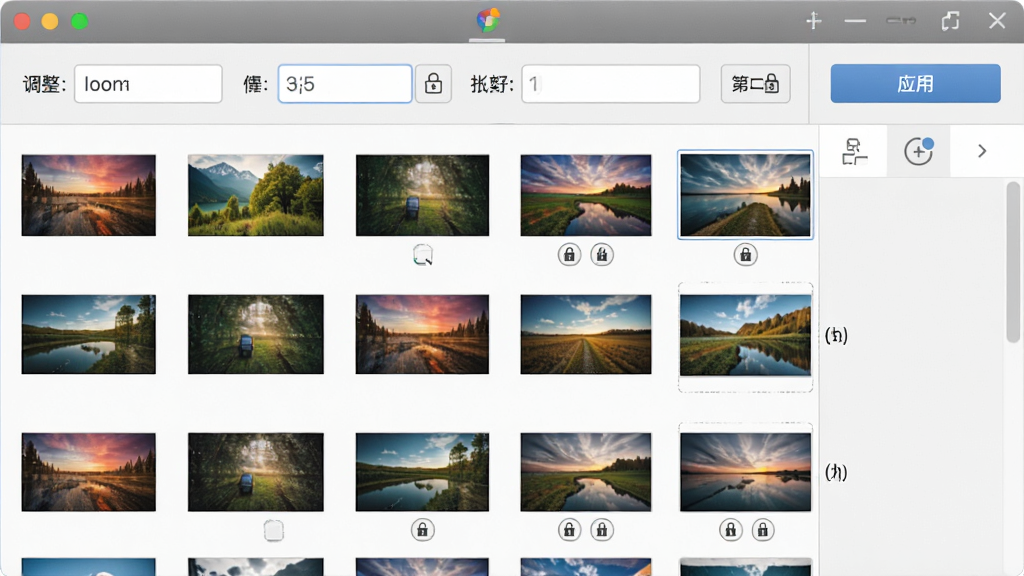Toggle right lock under top-row winding river thumbnail
The image size is (1024, 576).
(602, 255)
